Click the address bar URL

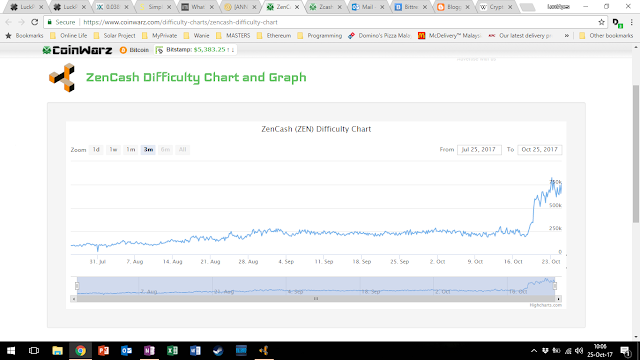coord(180,22)
